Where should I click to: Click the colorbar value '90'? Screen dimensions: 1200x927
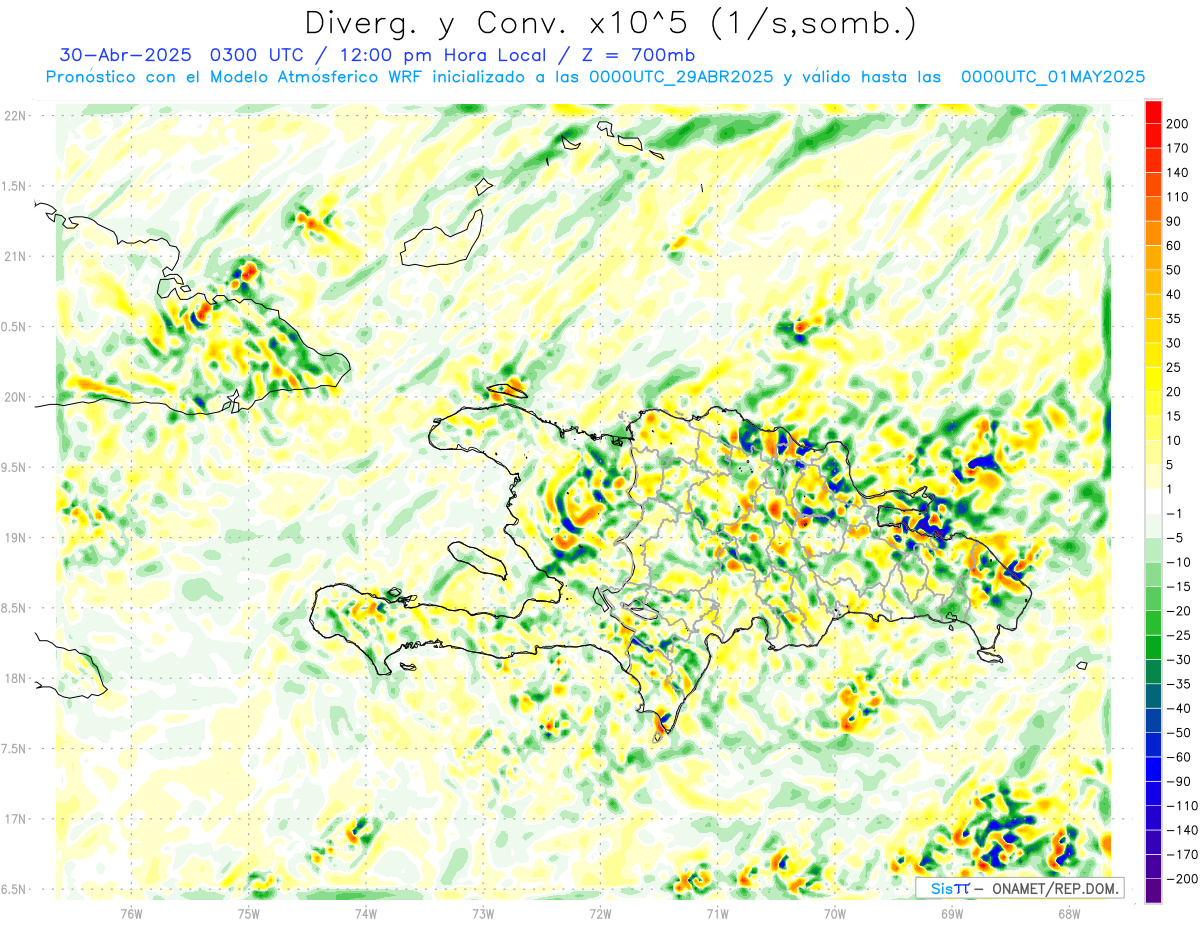[1173, 221]
